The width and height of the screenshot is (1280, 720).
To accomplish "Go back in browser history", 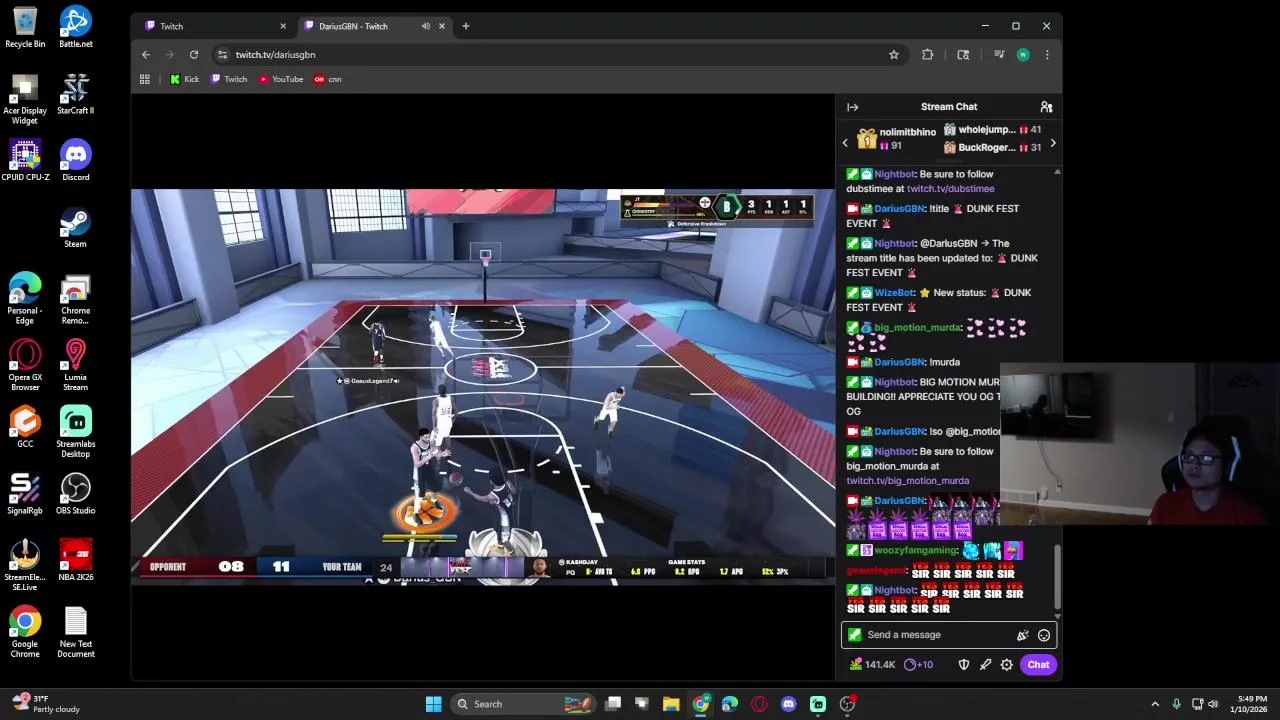I will click(x=146, y=55).
